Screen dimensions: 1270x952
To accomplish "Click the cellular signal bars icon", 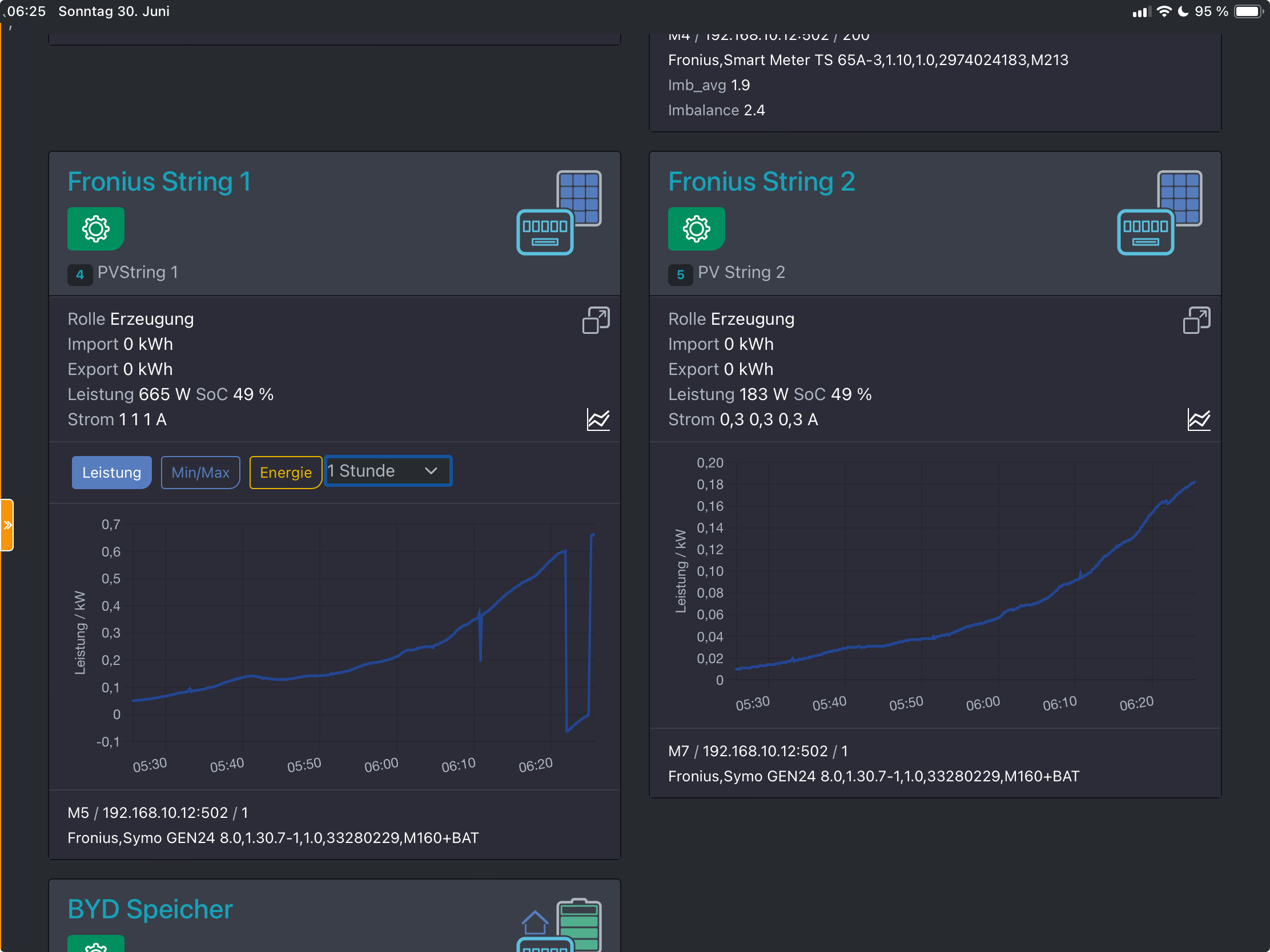I will point(1142,12).
